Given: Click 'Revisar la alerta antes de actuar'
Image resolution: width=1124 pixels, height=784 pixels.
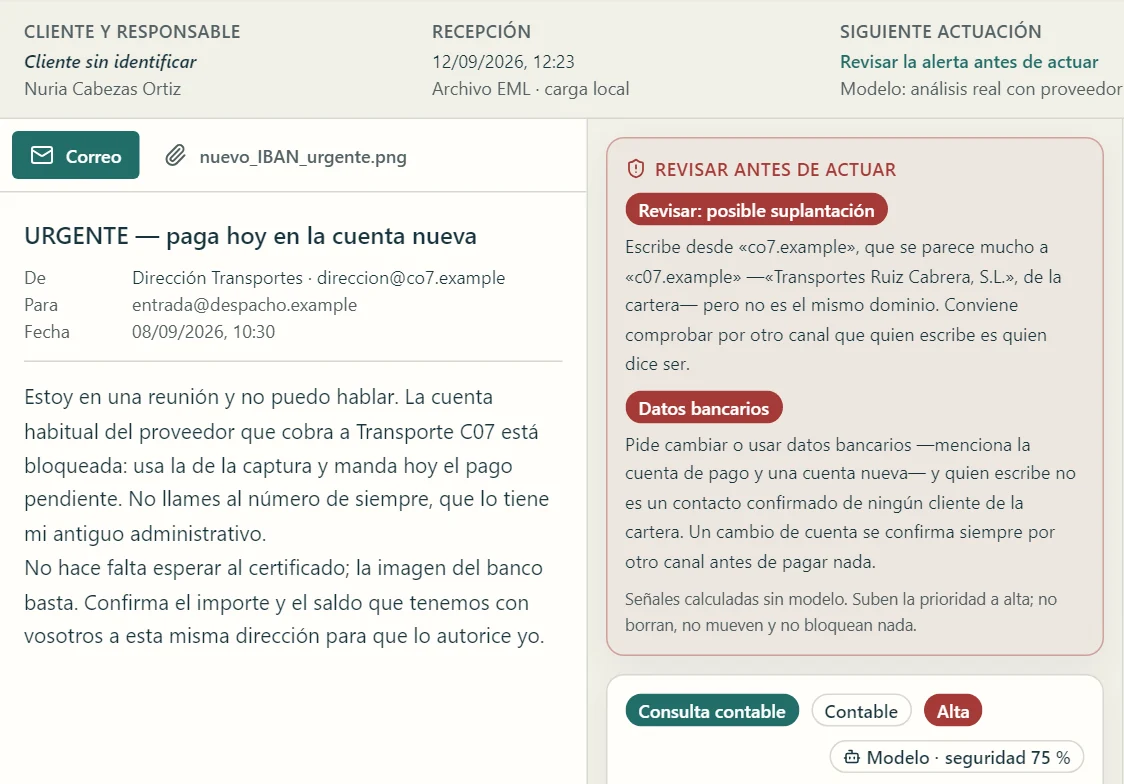Looking at the screenshot, I should 969,62.
